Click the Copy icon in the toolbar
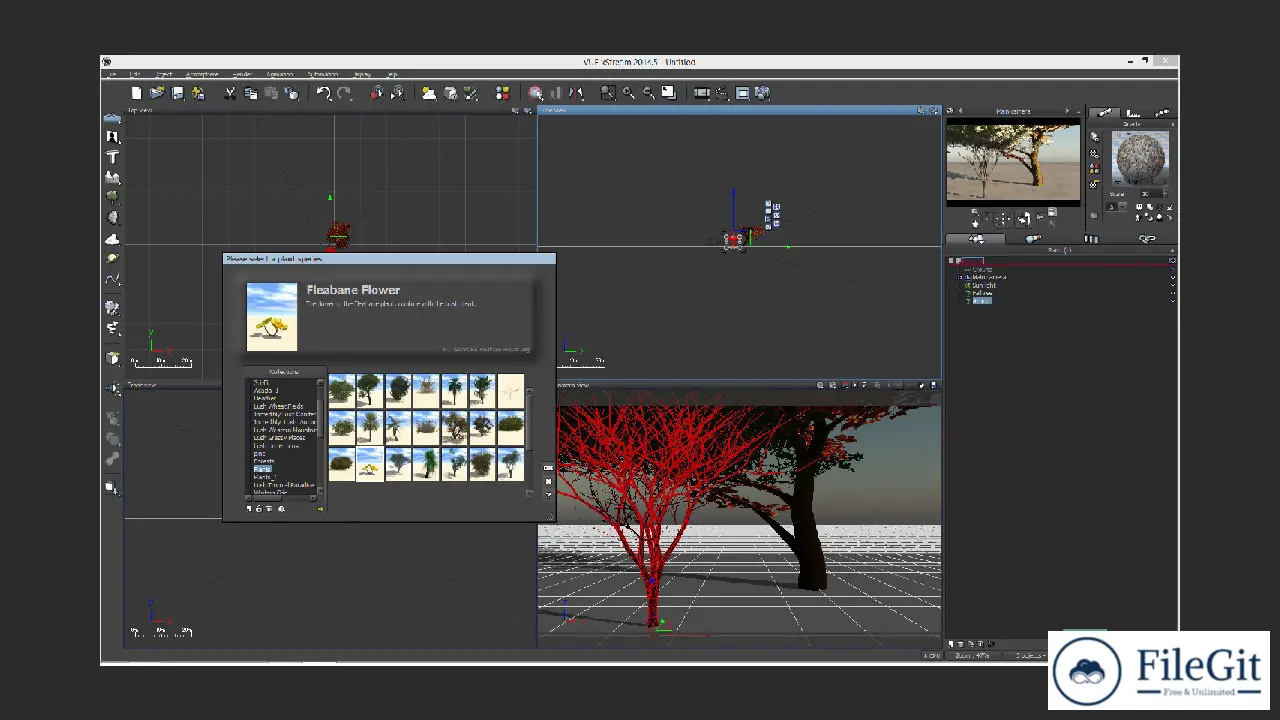Viewport: 1280px width, 720px height. [251, 93]
